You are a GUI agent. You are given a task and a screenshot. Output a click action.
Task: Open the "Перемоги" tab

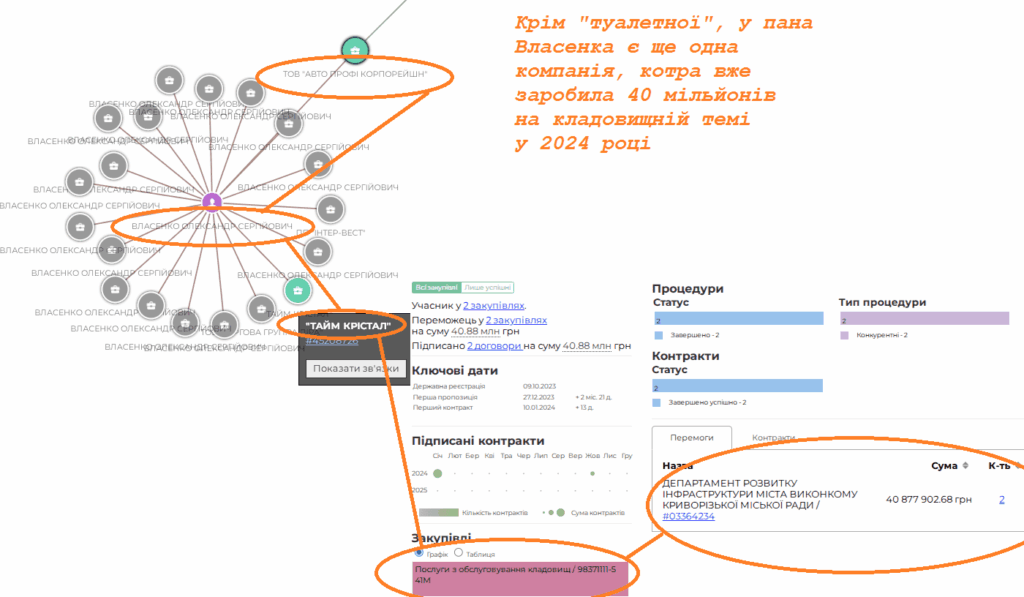(691, 438)
